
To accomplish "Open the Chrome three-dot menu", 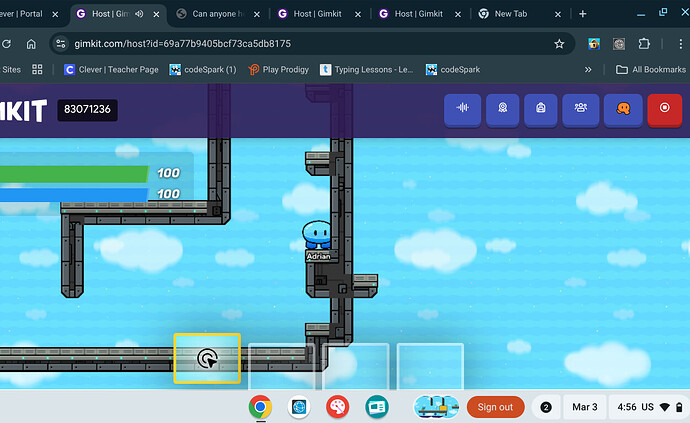I will [670, 44].
